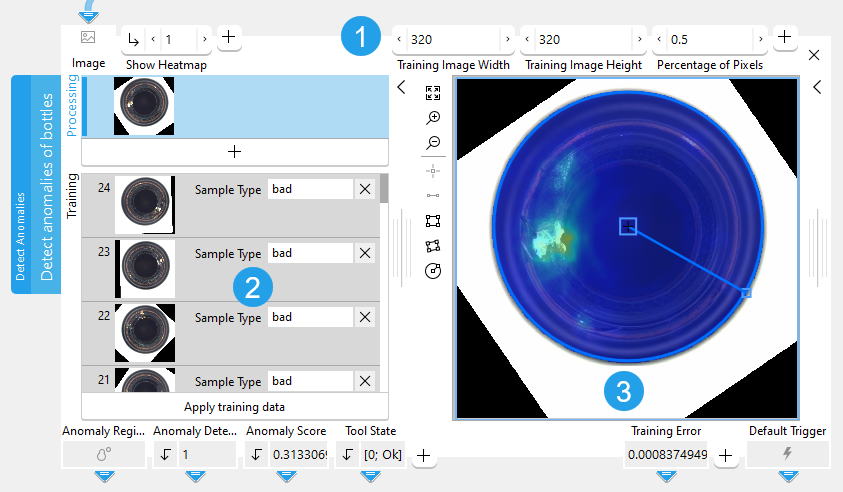Click the Anomaly Region output icon
This screenshot has width=843, height=492.
[104, 455]
